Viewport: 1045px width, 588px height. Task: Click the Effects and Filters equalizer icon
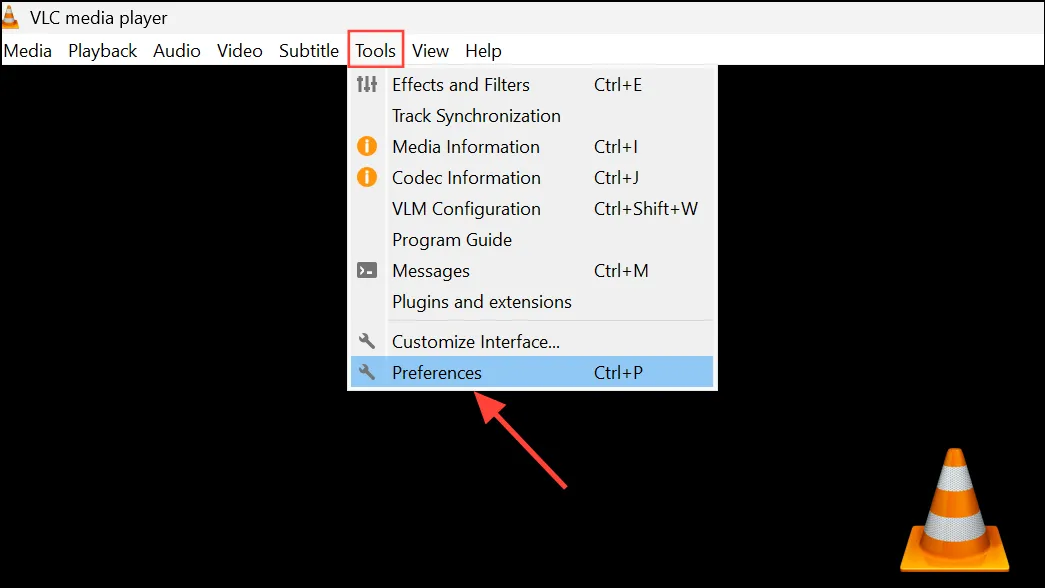point(367,85)
